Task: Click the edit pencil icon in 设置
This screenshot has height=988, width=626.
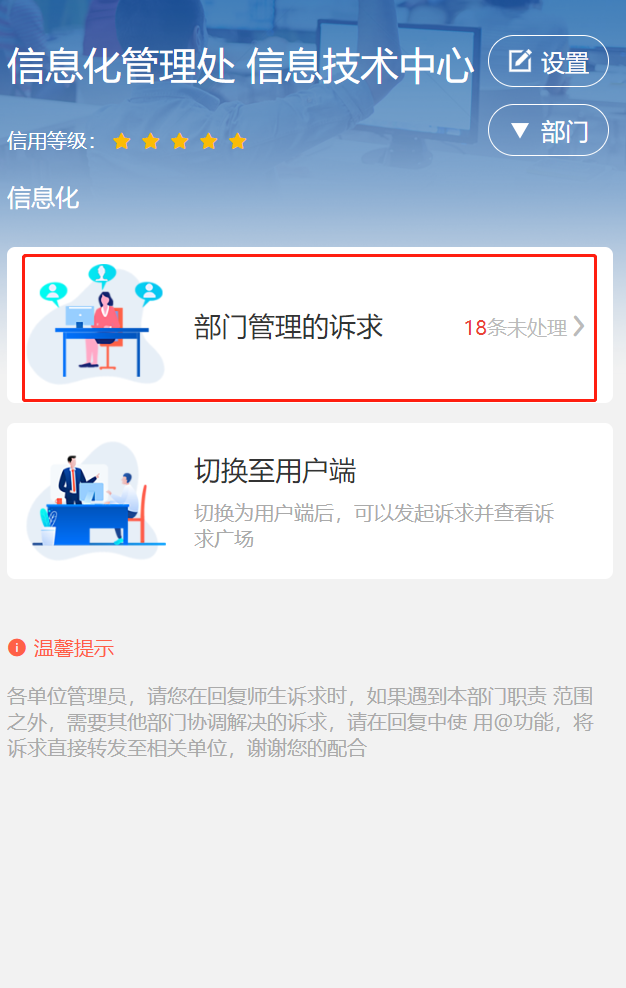Action: (x=520, y=60)
